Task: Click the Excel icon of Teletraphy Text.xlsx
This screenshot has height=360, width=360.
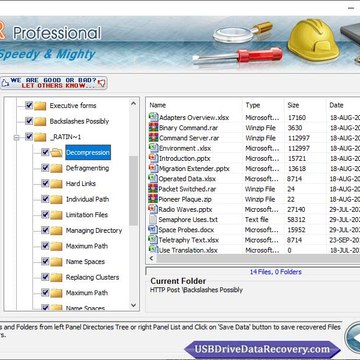Action: click(153, 240)
